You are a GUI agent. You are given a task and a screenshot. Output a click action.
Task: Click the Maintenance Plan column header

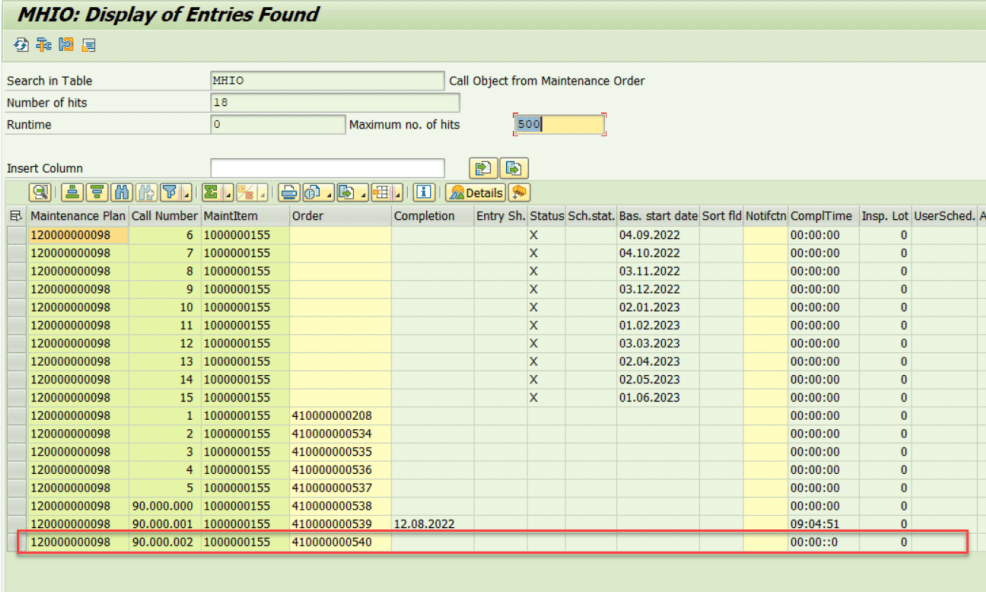point(78,216)
